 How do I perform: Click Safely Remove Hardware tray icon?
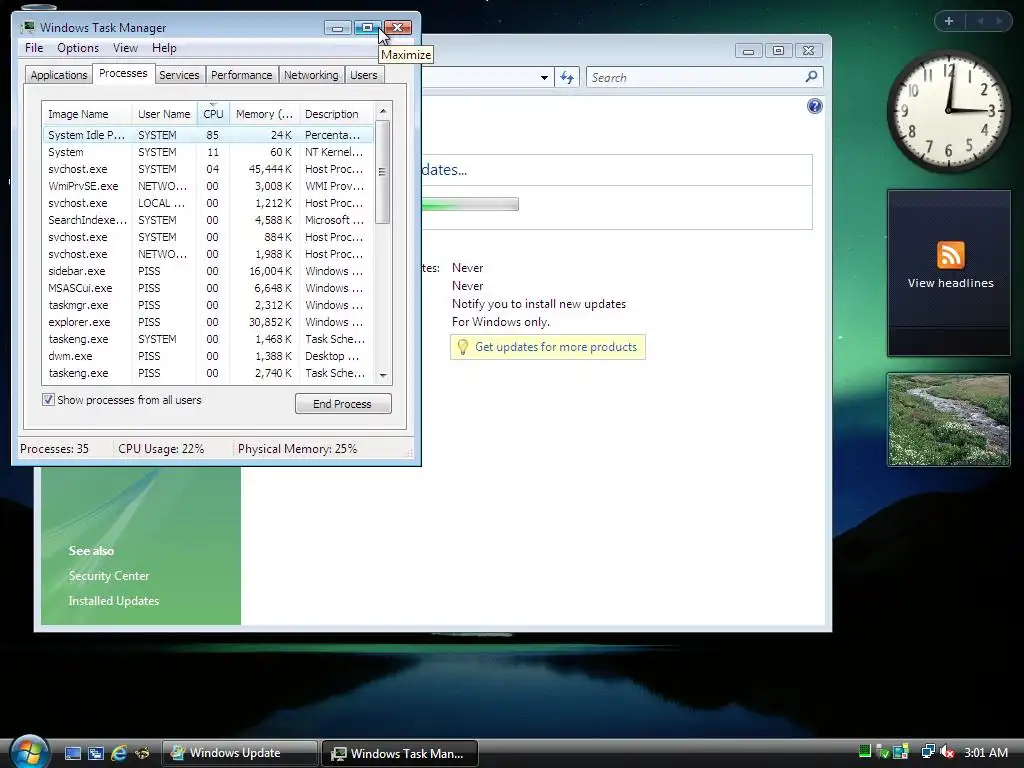(882, 752)
